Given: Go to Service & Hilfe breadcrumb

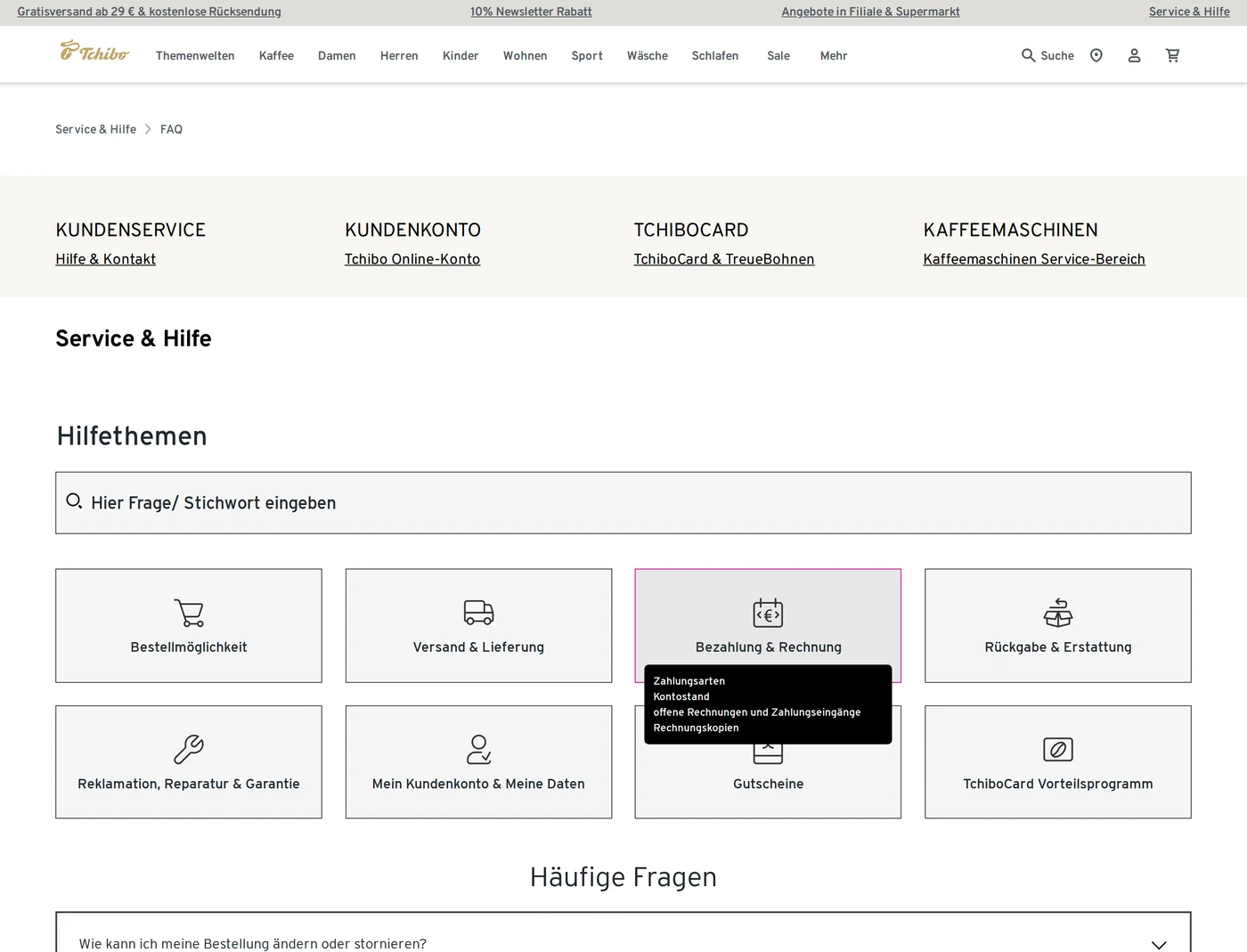Looking at the screenshot, I should (96, 129).
